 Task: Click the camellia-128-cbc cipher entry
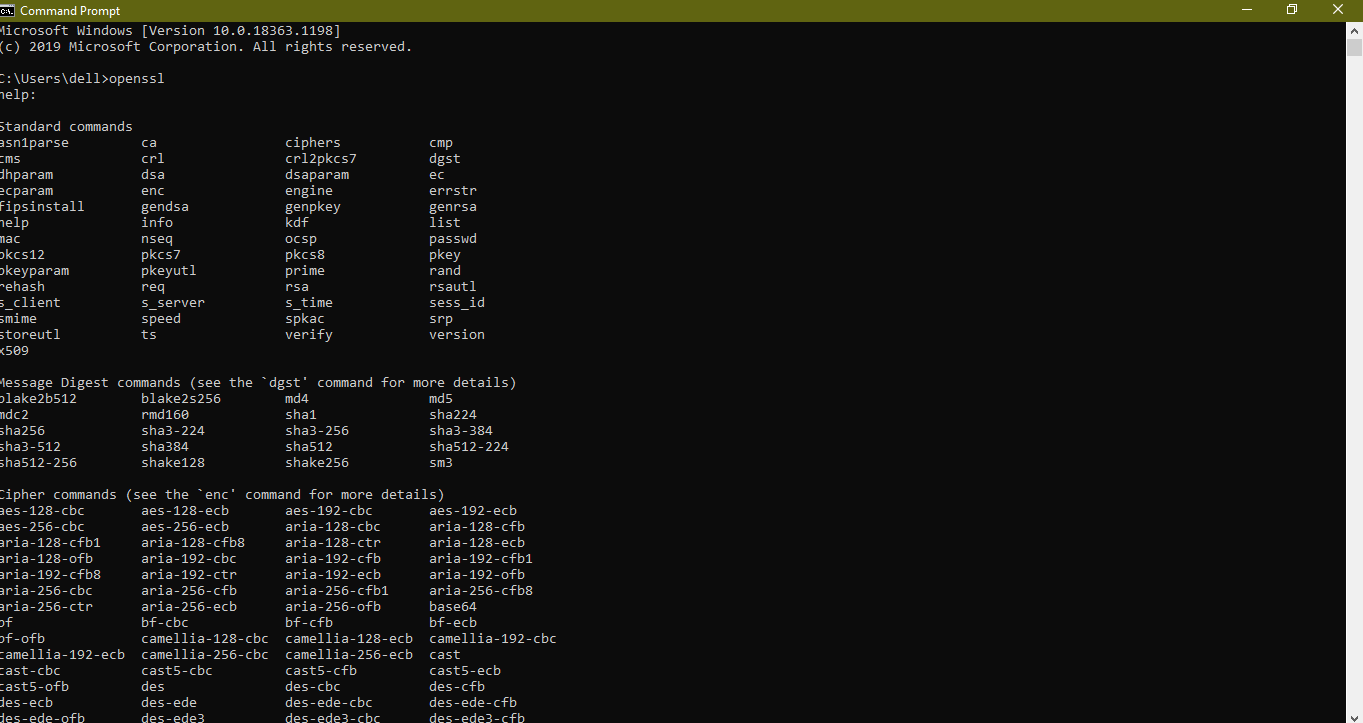tap(205, 639)
